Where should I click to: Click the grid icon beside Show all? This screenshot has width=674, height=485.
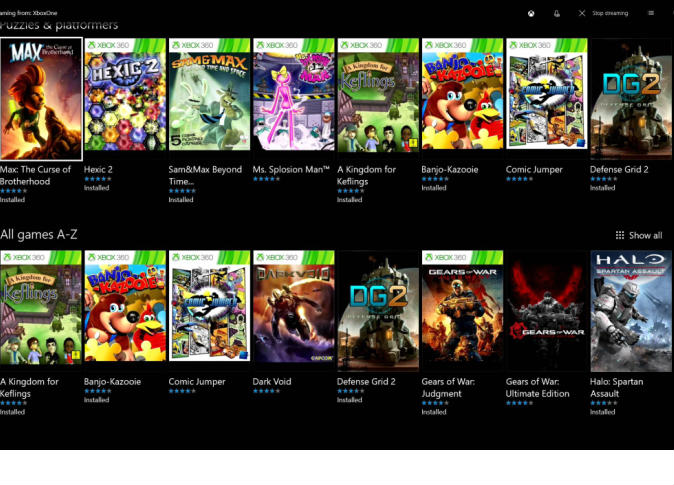click(620, 236)
